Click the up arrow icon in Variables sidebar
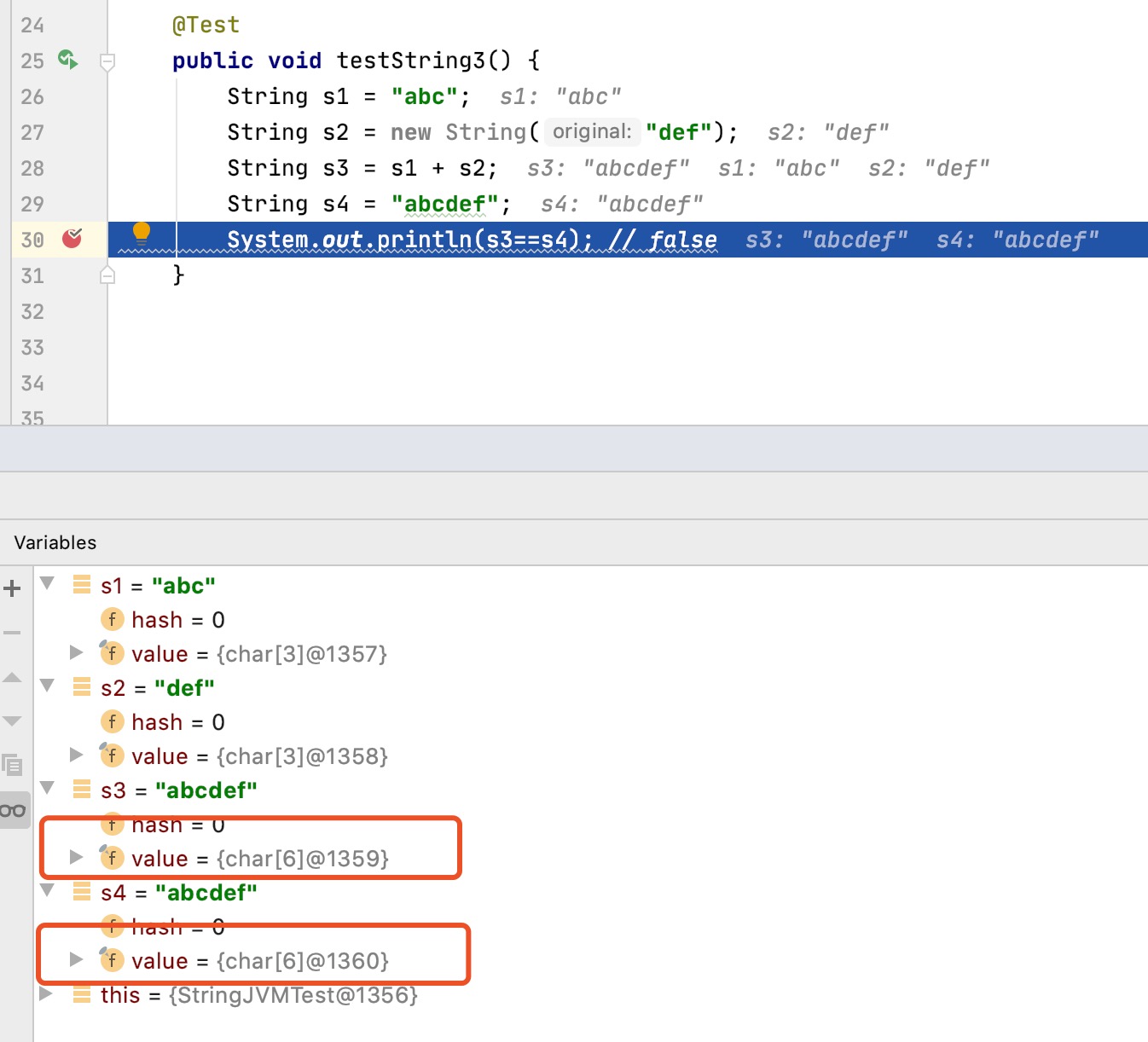Image resolution: width=1148 pixels, height=1042 pixels. pos(12,677)
